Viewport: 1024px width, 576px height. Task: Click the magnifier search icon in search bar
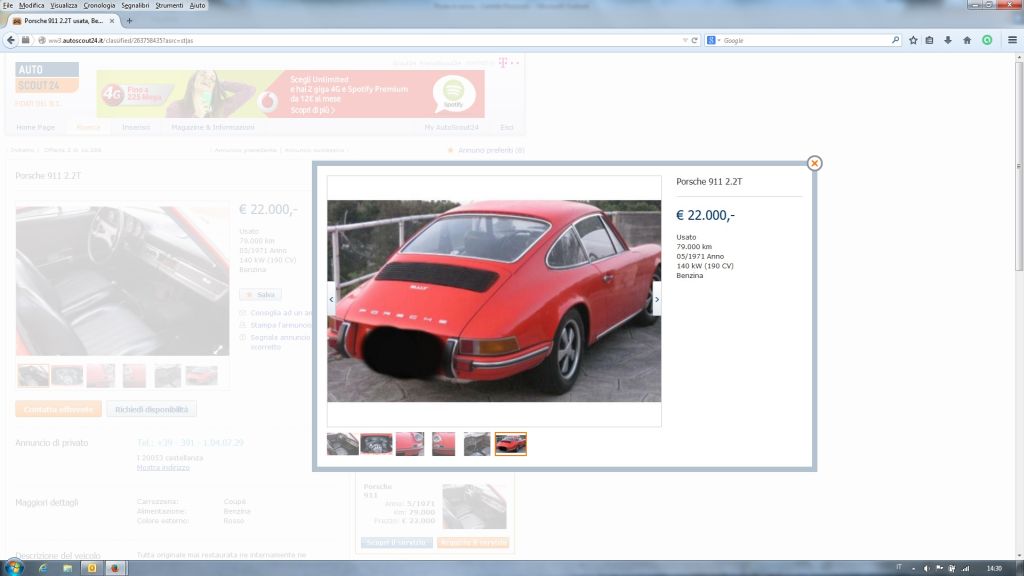(x=895, y=40)
